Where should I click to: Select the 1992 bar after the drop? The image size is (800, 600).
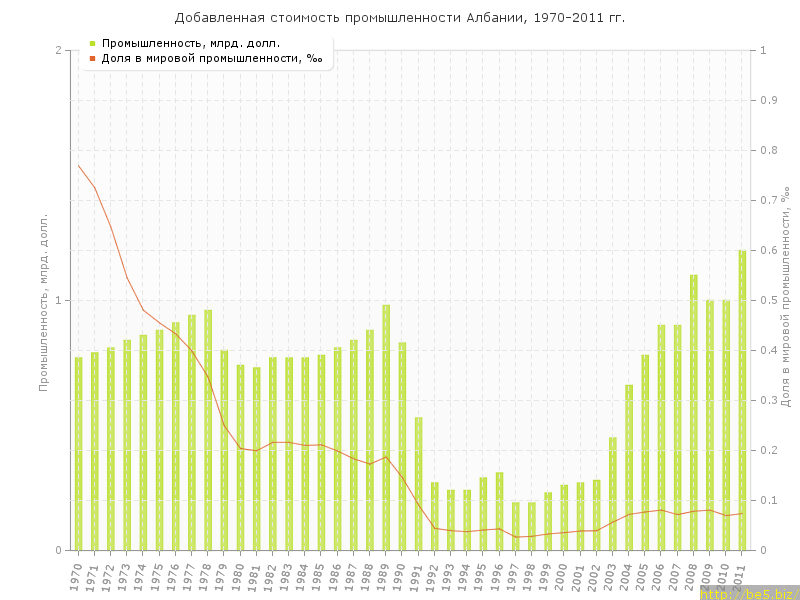tap(435, 516)
